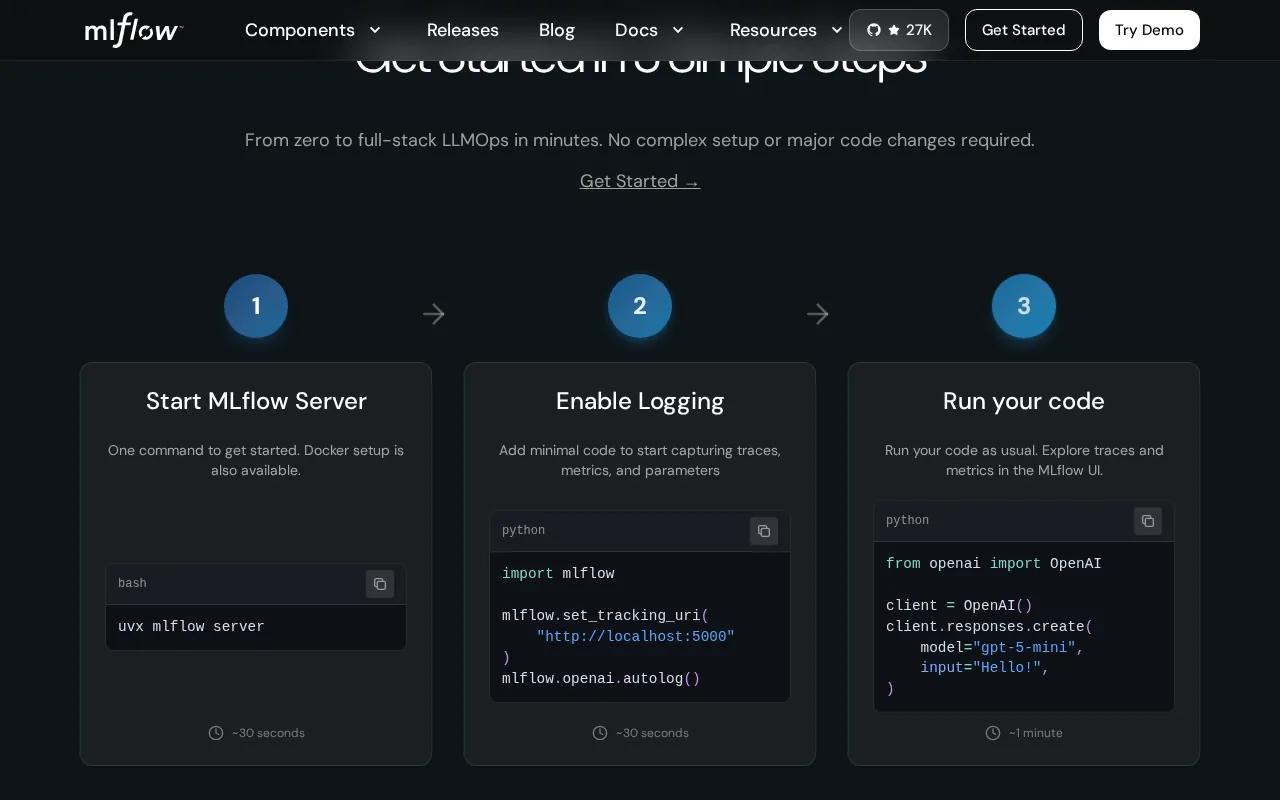Copy the Enable Logging python code
This screenshot has width=1280, height=800.
click(764, 531)
